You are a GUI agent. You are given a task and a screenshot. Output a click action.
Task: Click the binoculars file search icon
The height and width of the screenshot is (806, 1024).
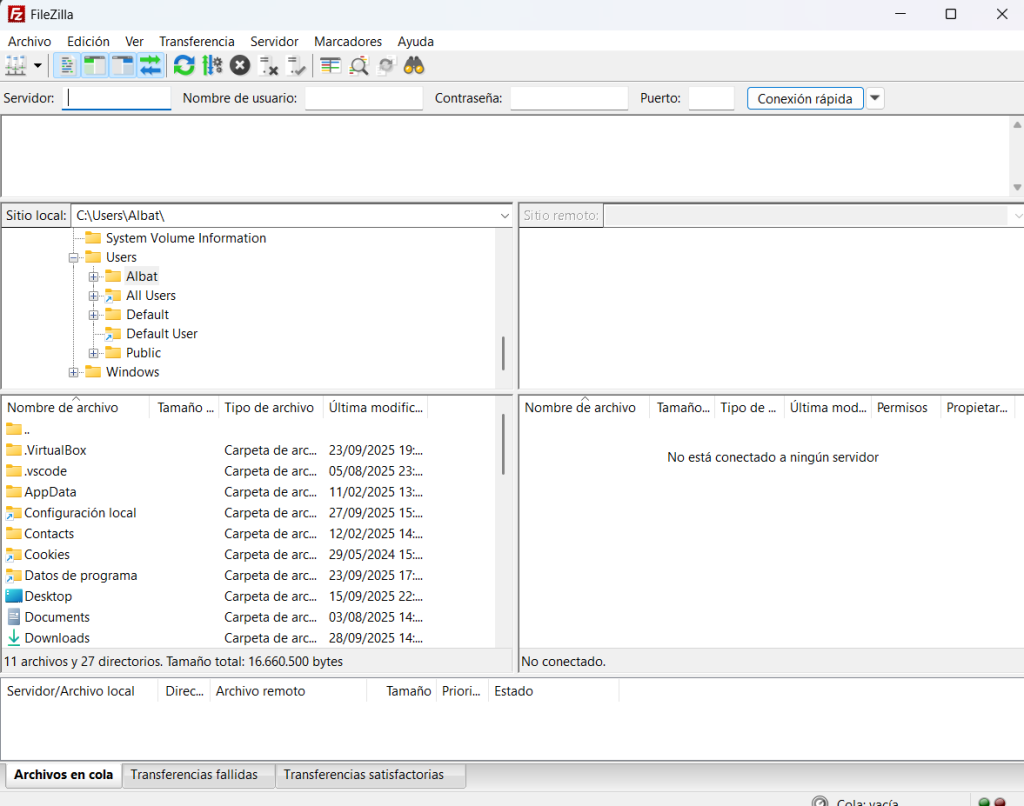coord(414,66)
